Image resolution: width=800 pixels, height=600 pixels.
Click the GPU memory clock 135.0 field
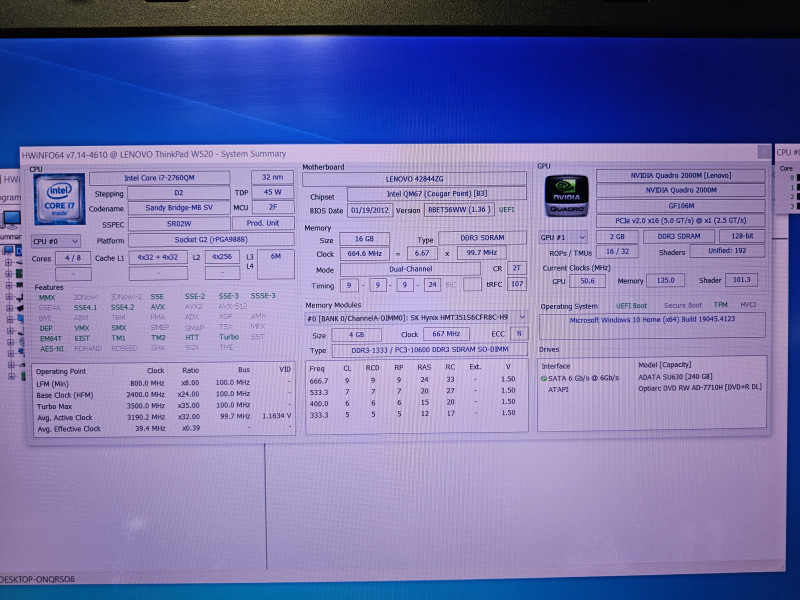tap(665, 280)
